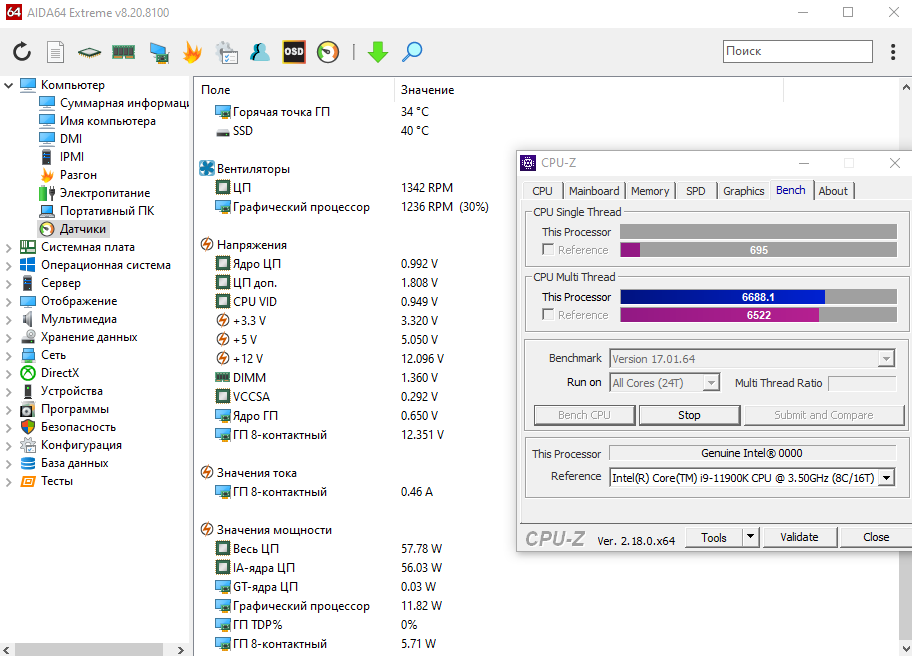Click the Close button in CPU-Z
Viewport: 912px width, 656px height.
(x=875, y=537)
